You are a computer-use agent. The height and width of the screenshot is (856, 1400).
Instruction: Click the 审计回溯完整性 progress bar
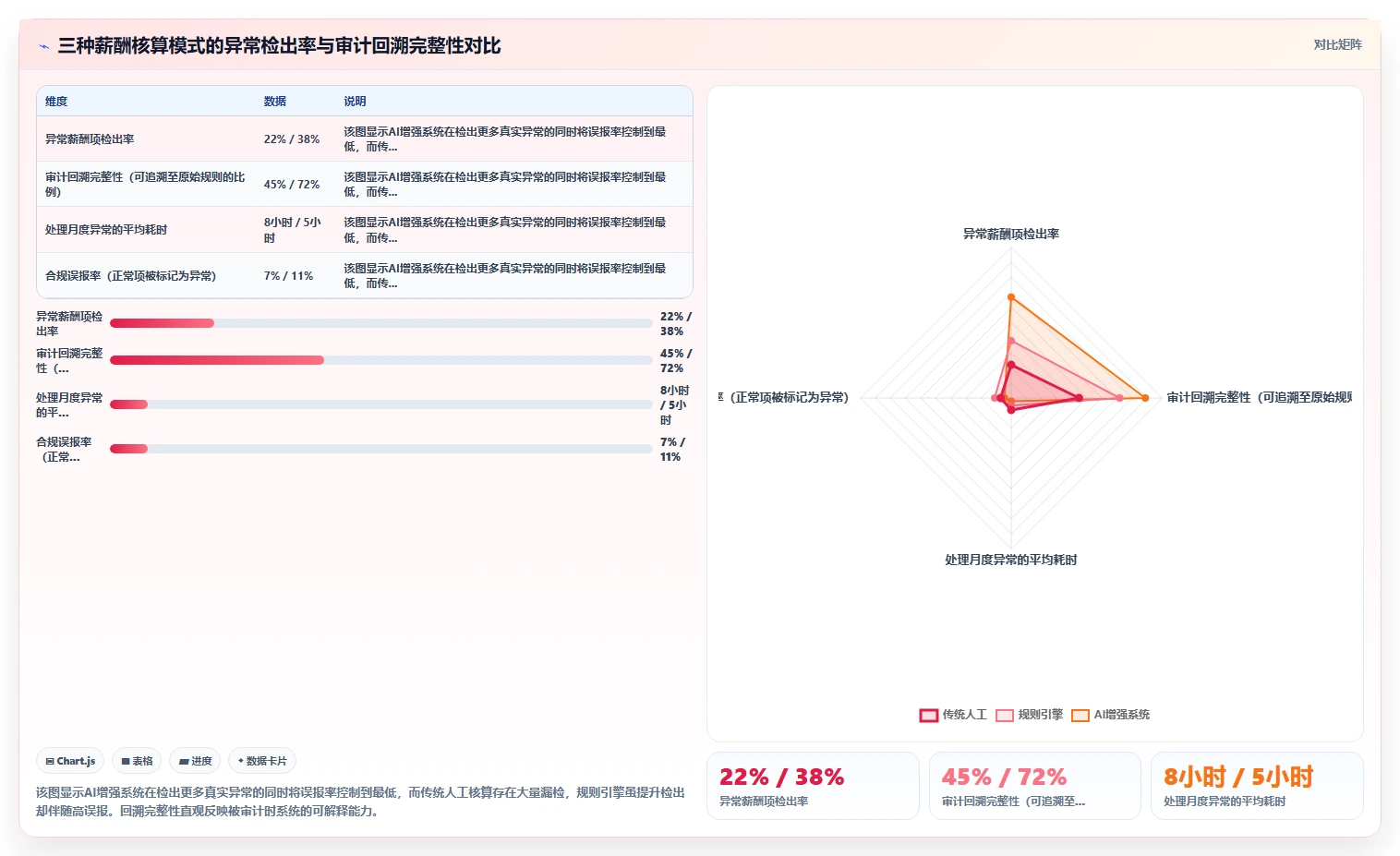tap(380, 360)
